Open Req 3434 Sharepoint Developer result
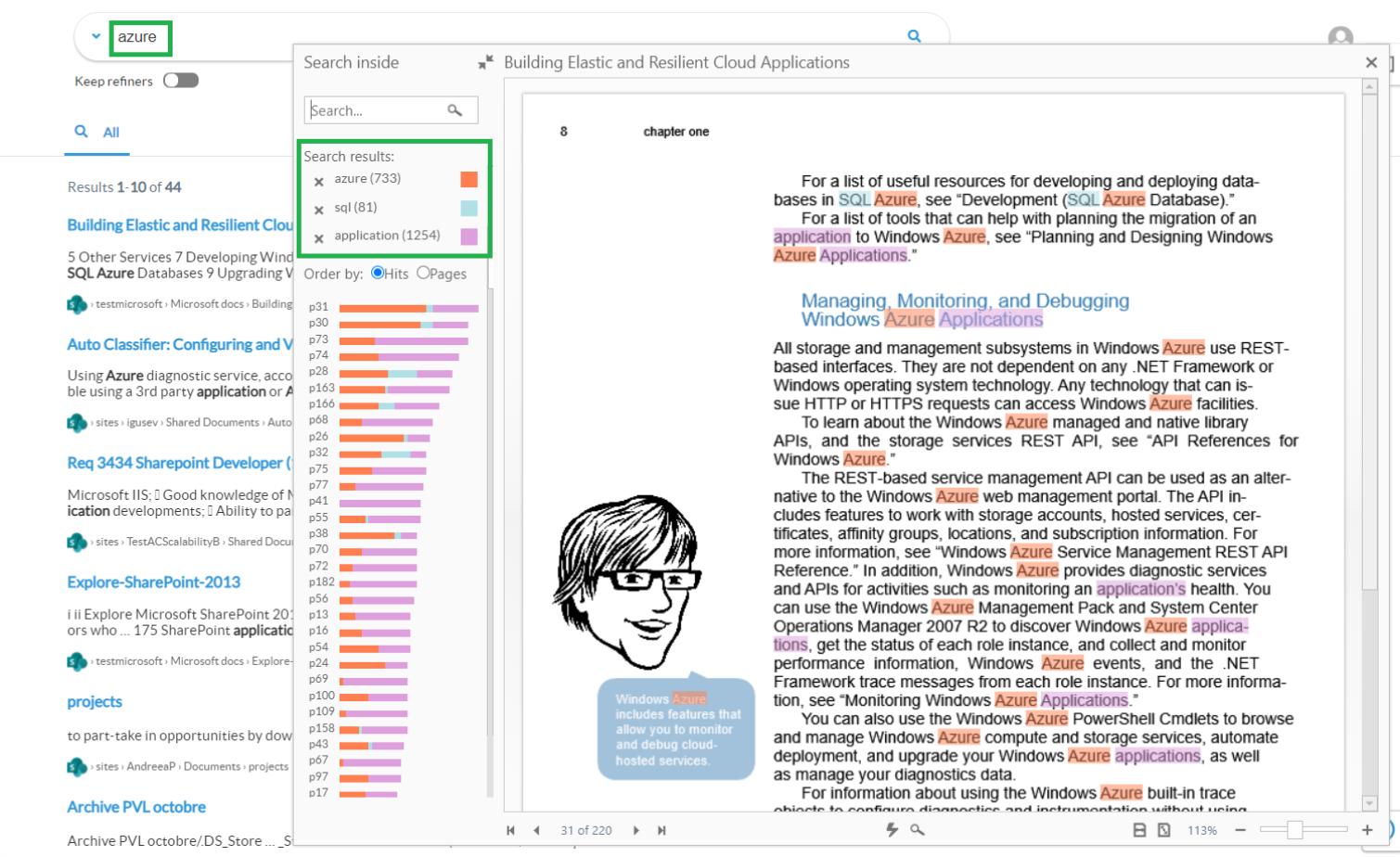The image size is (1400, 857). (x=180, y=463)
